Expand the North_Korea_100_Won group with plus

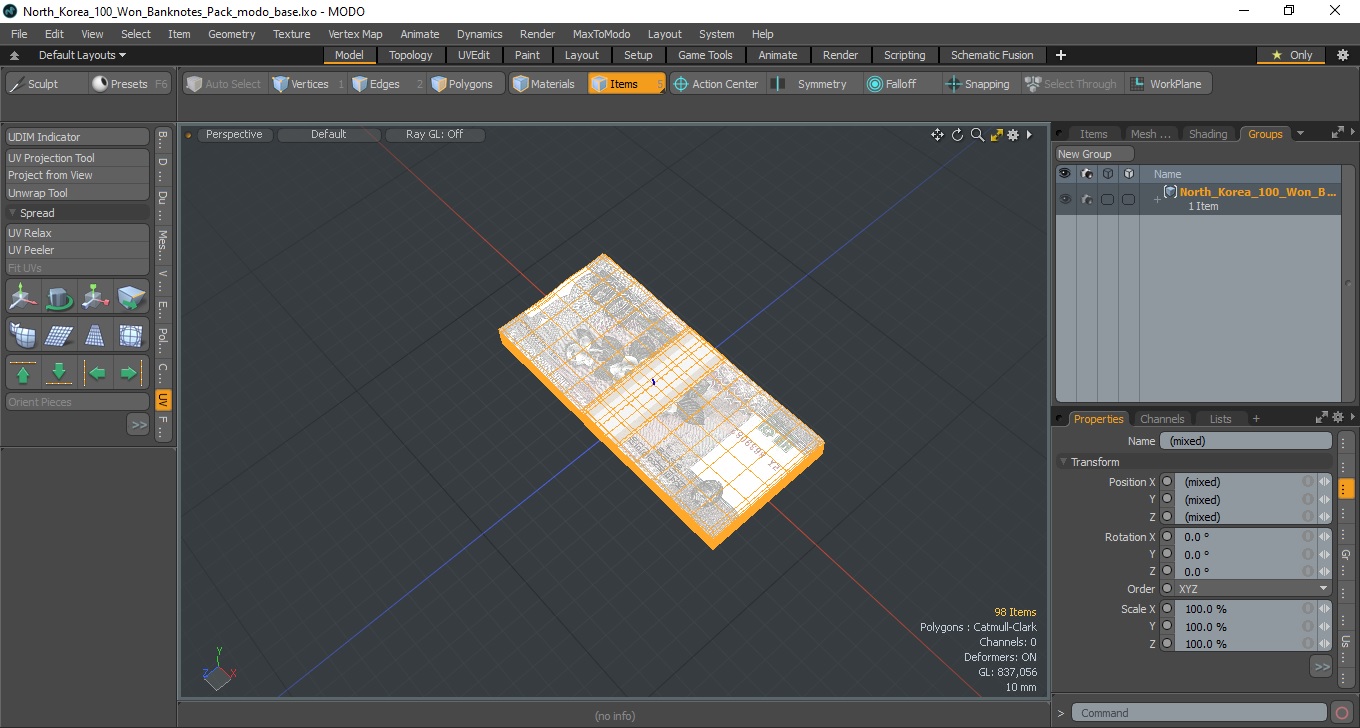pyautogui.click(x=1157, y=199)
